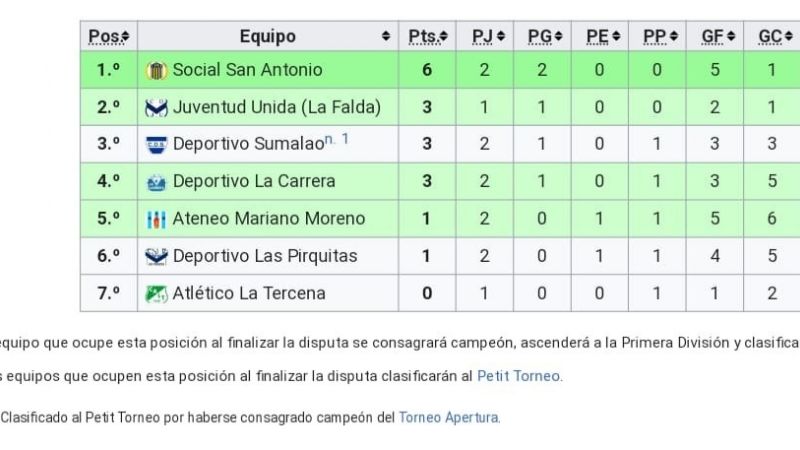800x450 pixels.
Task: Sort the table by Pos. column
Action: pos(108,37)
